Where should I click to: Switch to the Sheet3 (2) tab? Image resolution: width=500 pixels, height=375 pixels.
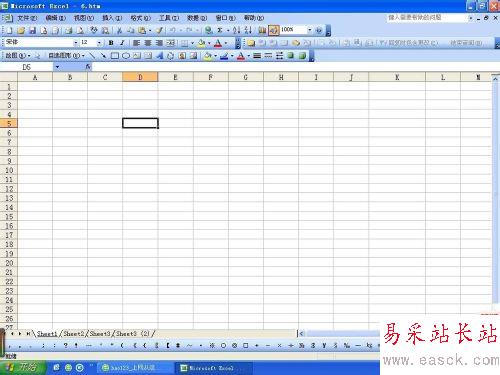[x=133, y=333]
